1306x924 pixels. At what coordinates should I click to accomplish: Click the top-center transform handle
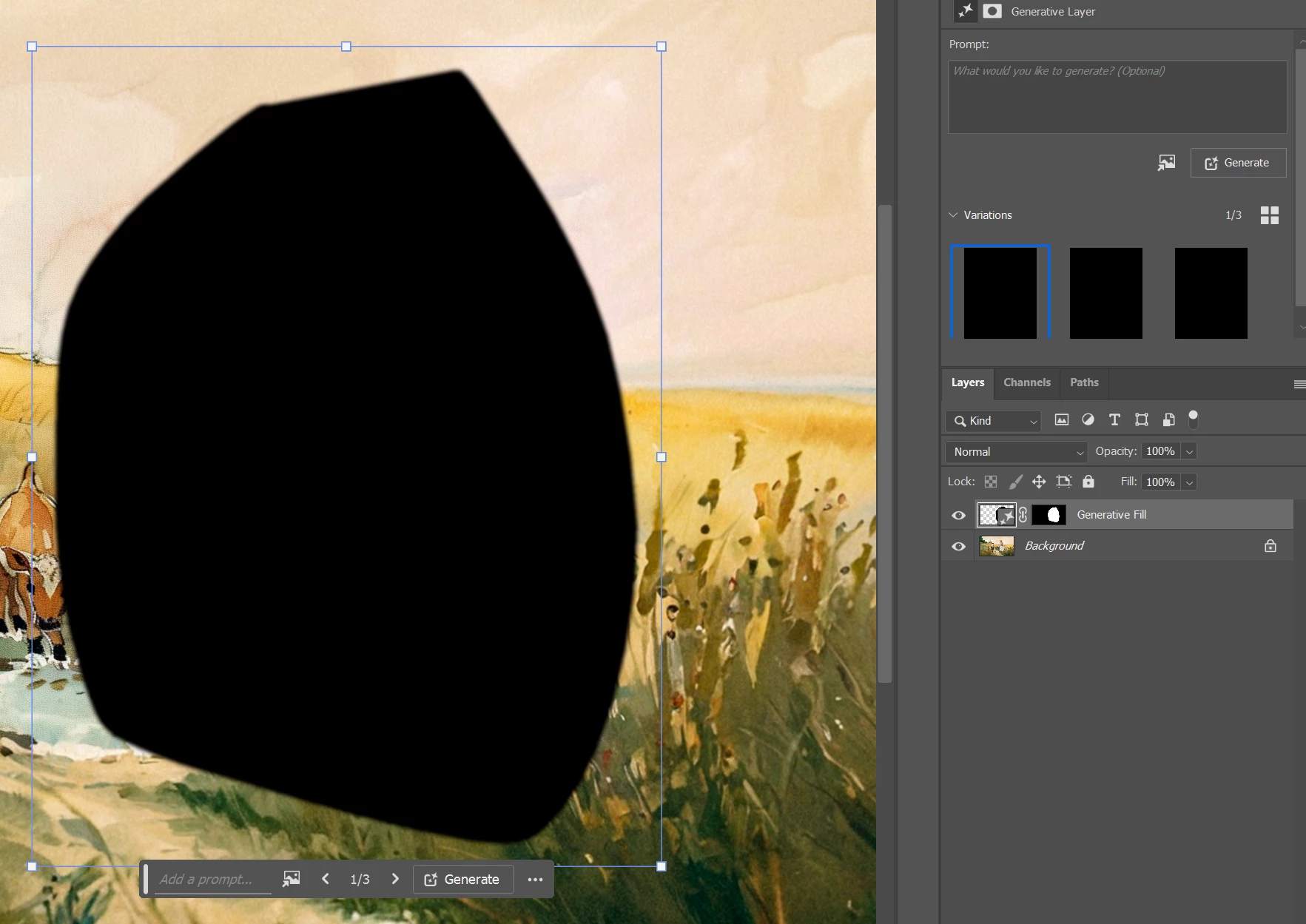[x=346, y=47]
